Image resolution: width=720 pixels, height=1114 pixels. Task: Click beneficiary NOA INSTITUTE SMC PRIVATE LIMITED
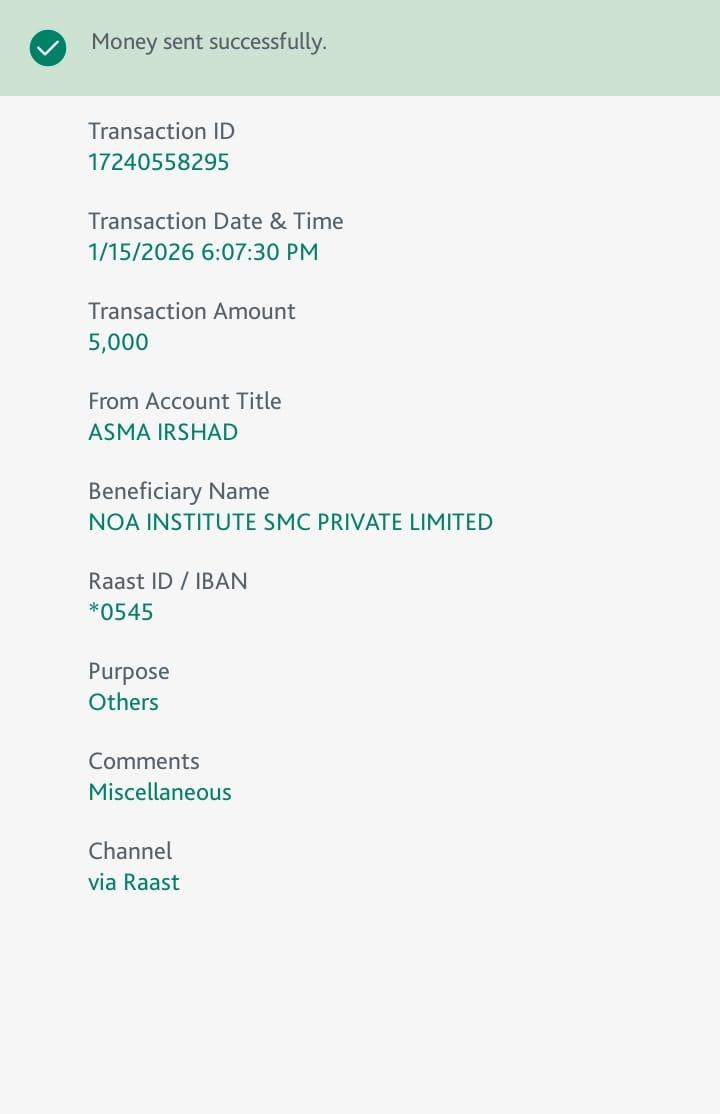(290, 522)
